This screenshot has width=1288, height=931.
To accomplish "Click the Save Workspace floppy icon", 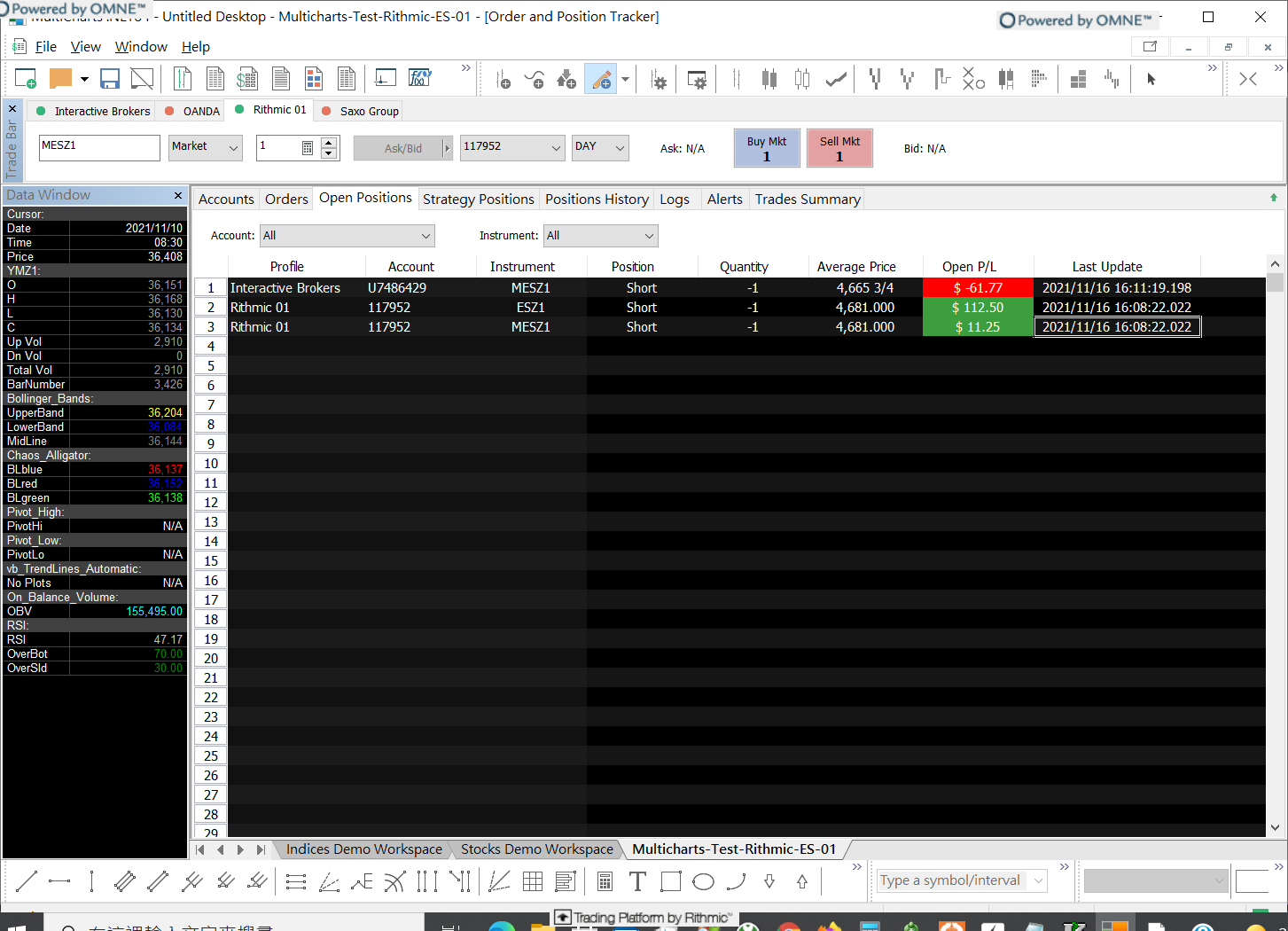I will click(110, 79).
